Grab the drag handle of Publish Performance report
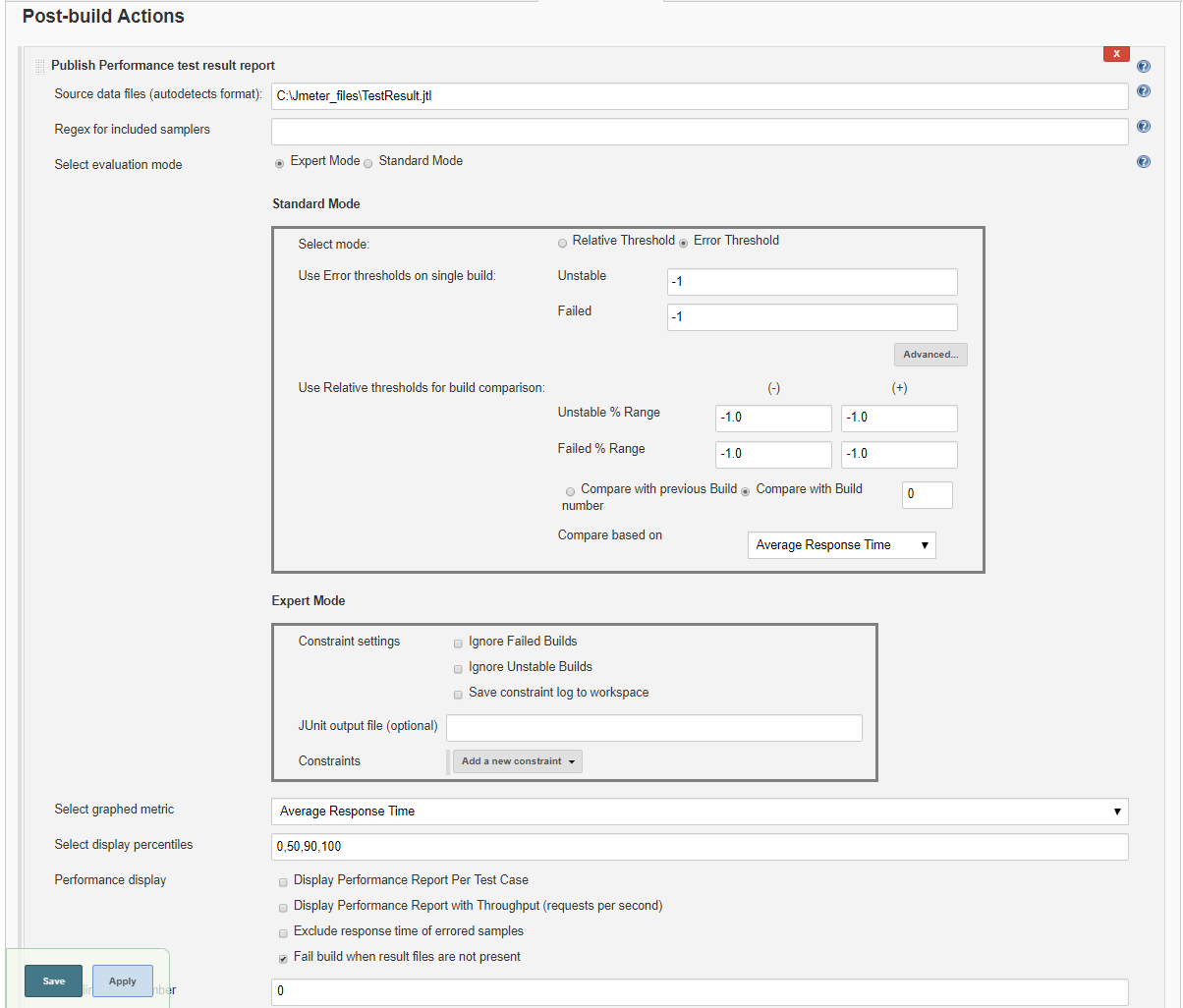The image size is (1183, 1008). [40, 67]
